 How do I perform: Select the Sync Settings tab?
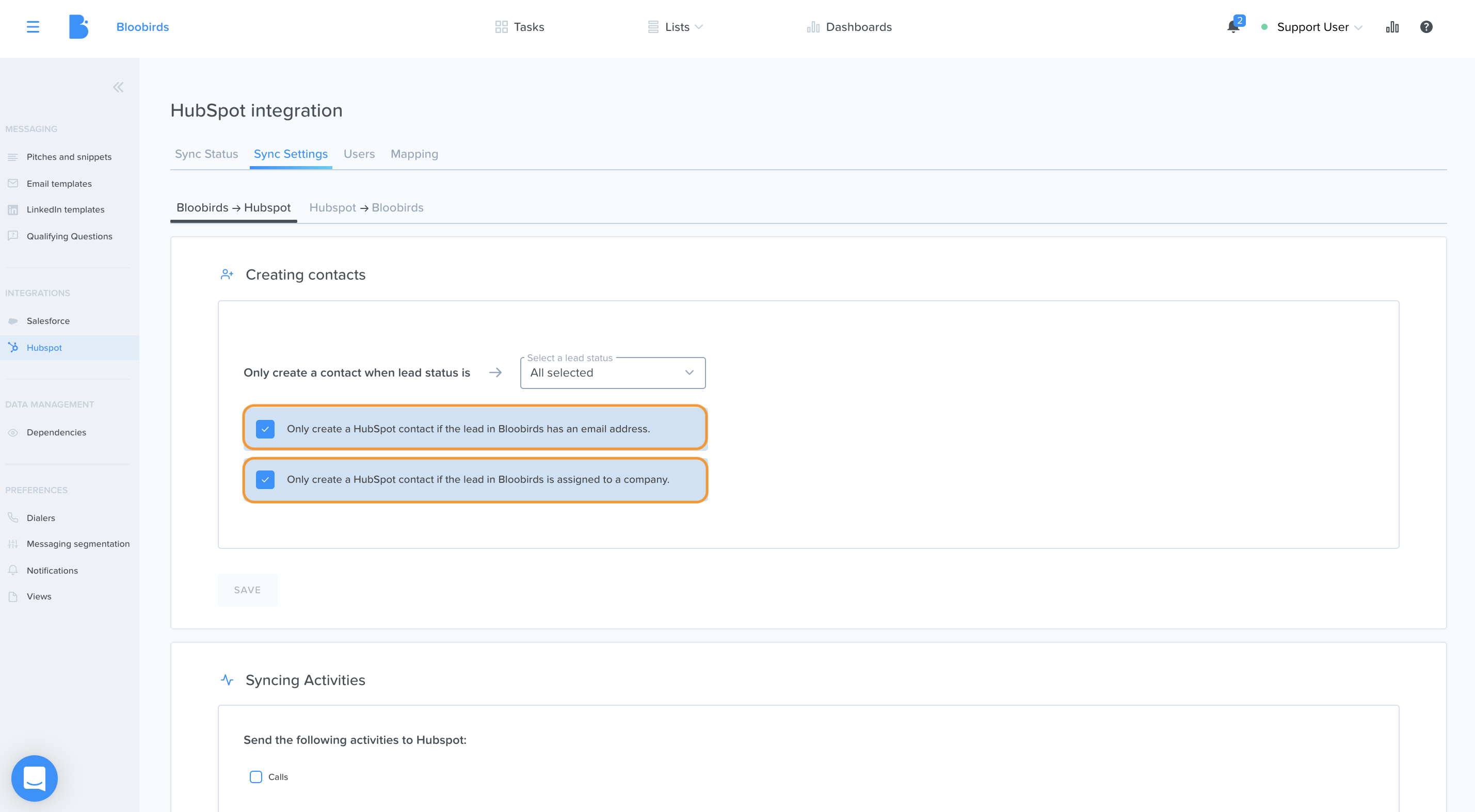(x=291, y=154)
